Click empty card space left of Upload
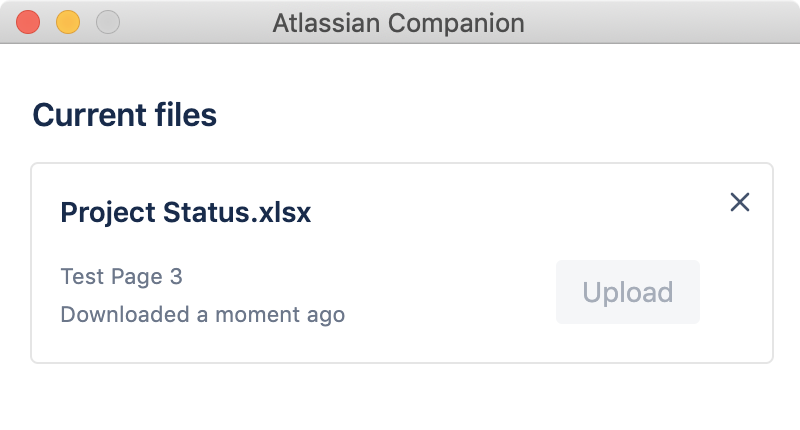 point(450,292)
